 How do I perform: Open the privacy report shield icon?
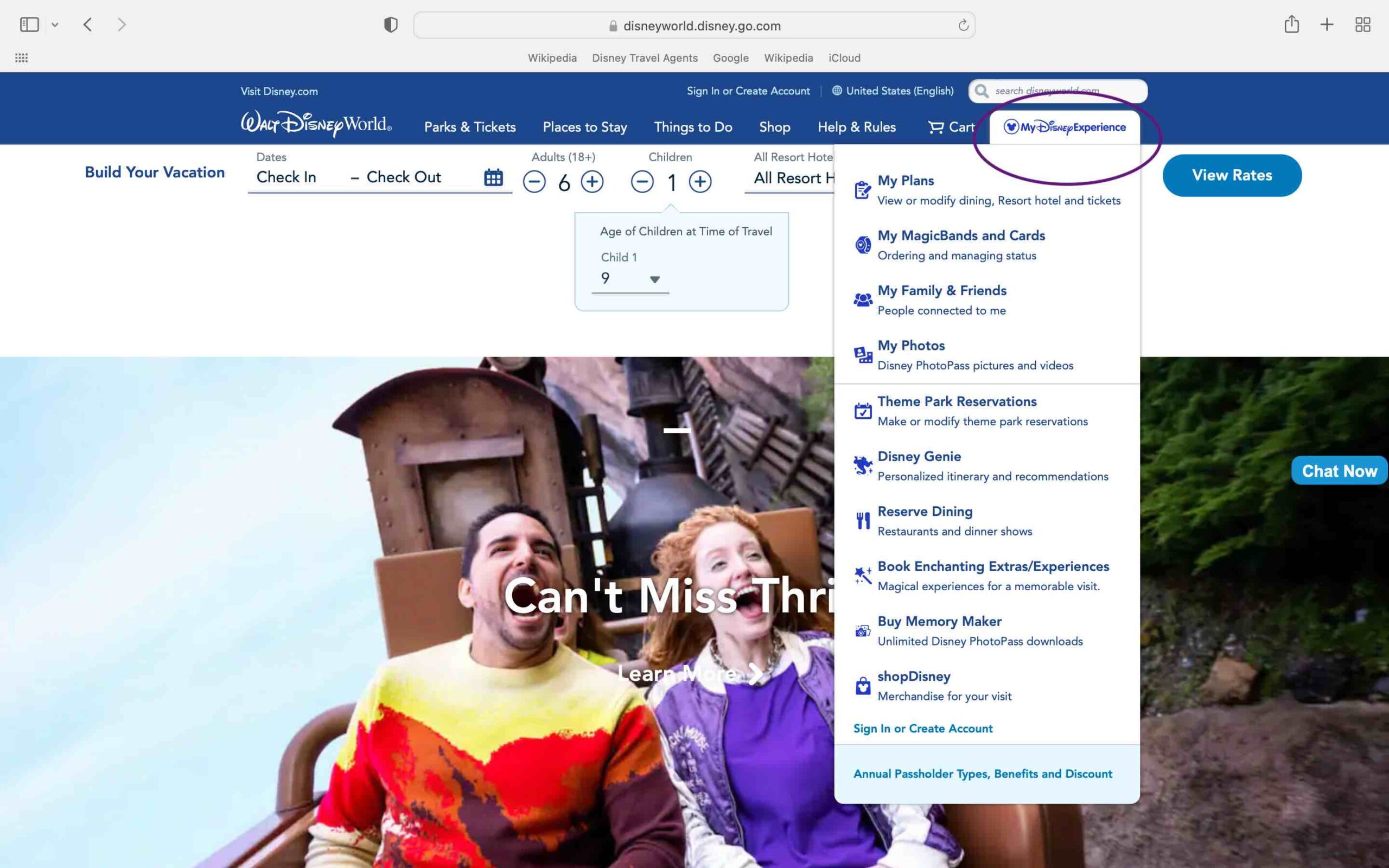(x=391, y=25)
